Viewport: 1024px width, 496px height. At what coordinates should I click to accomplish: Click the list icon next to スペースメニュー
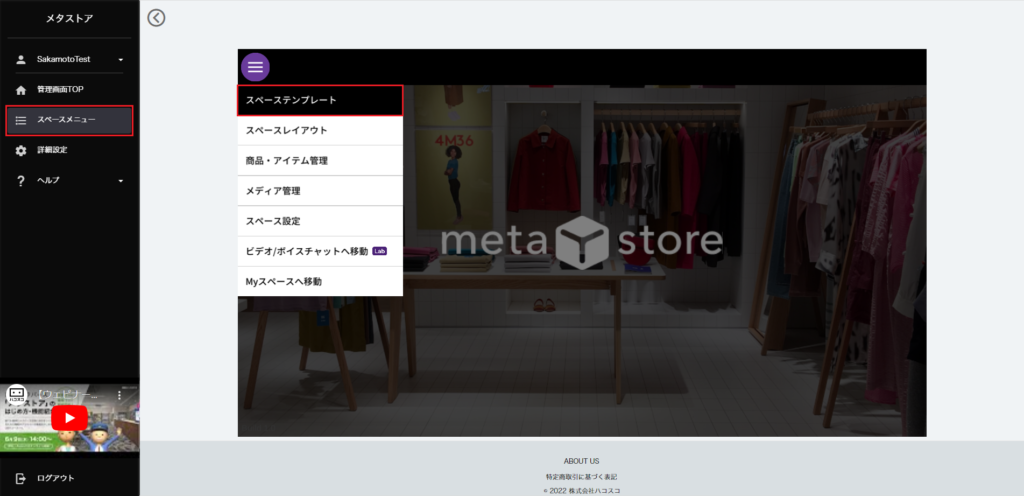coord(21,120)
